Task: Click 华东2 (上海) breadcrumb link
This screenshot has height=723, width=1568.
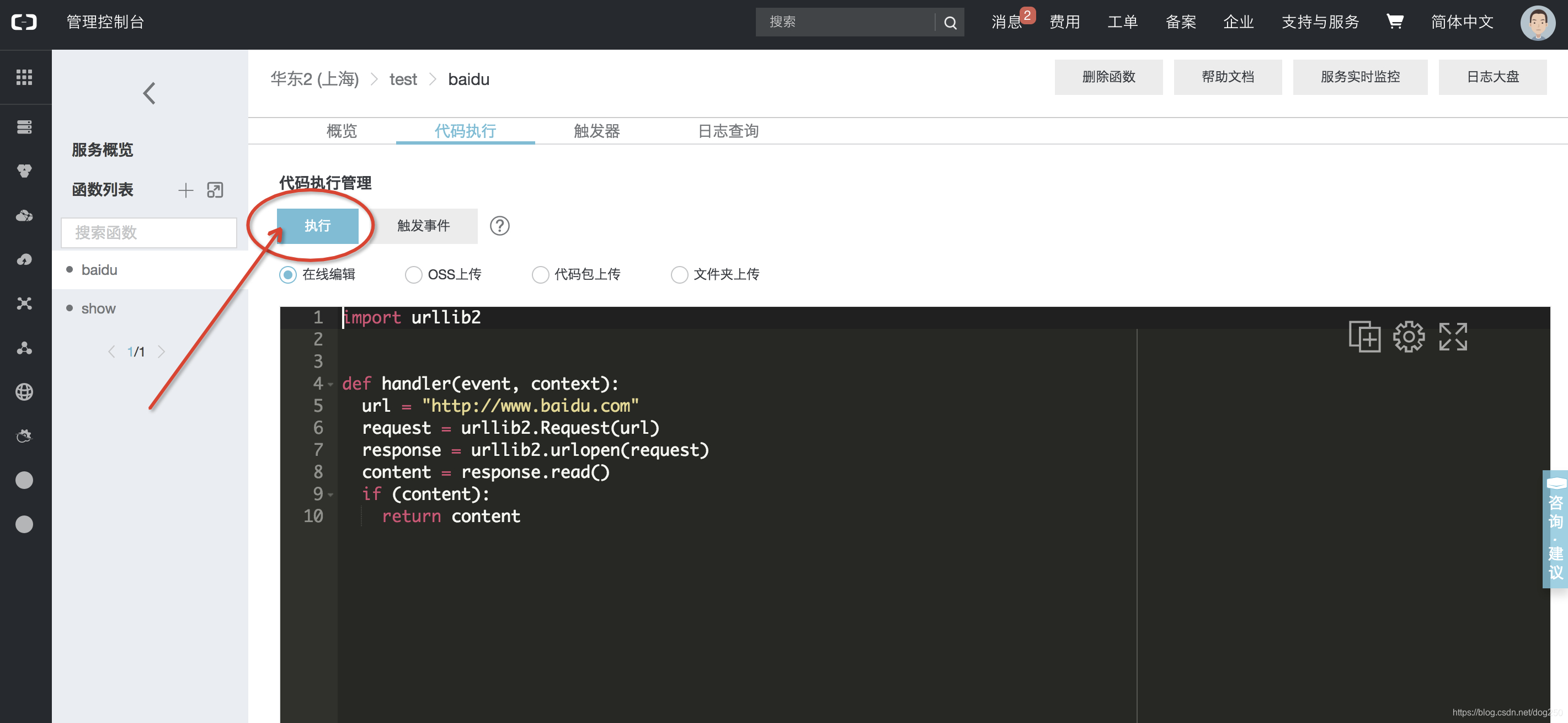Action: point(314,79)
